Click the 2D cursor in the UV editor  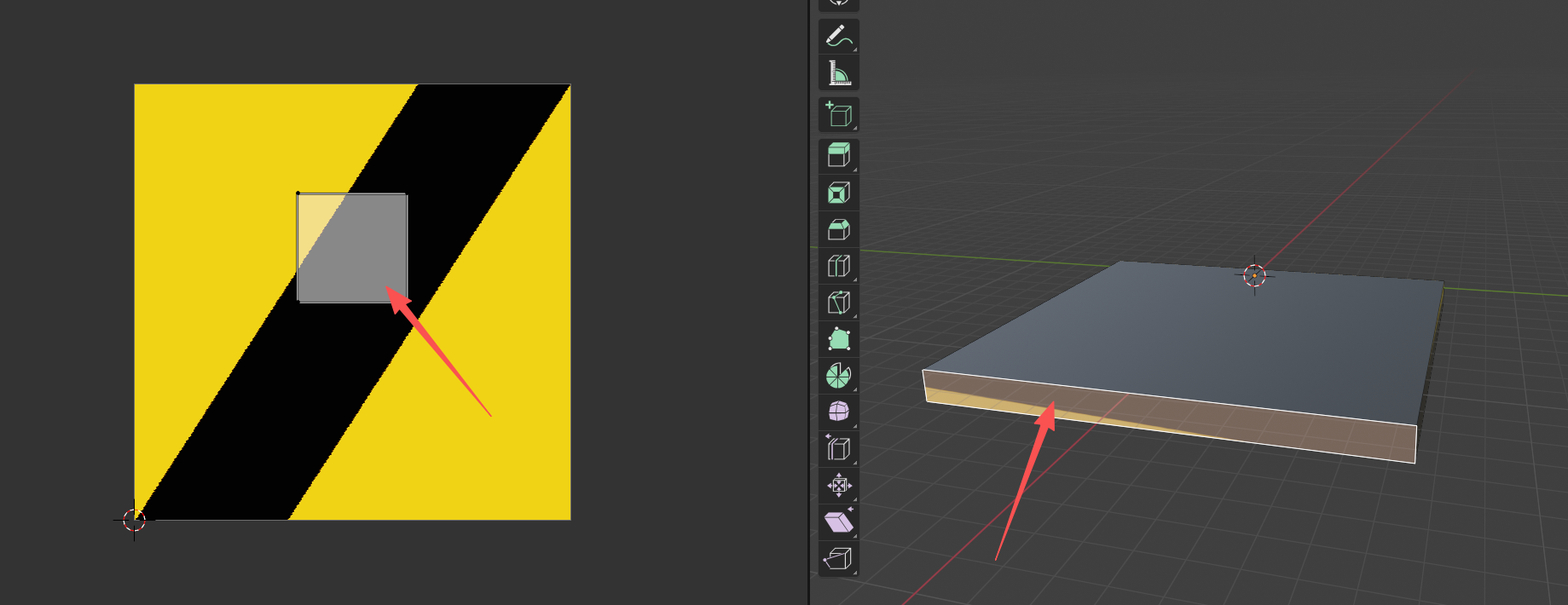[x=134, y=520]
